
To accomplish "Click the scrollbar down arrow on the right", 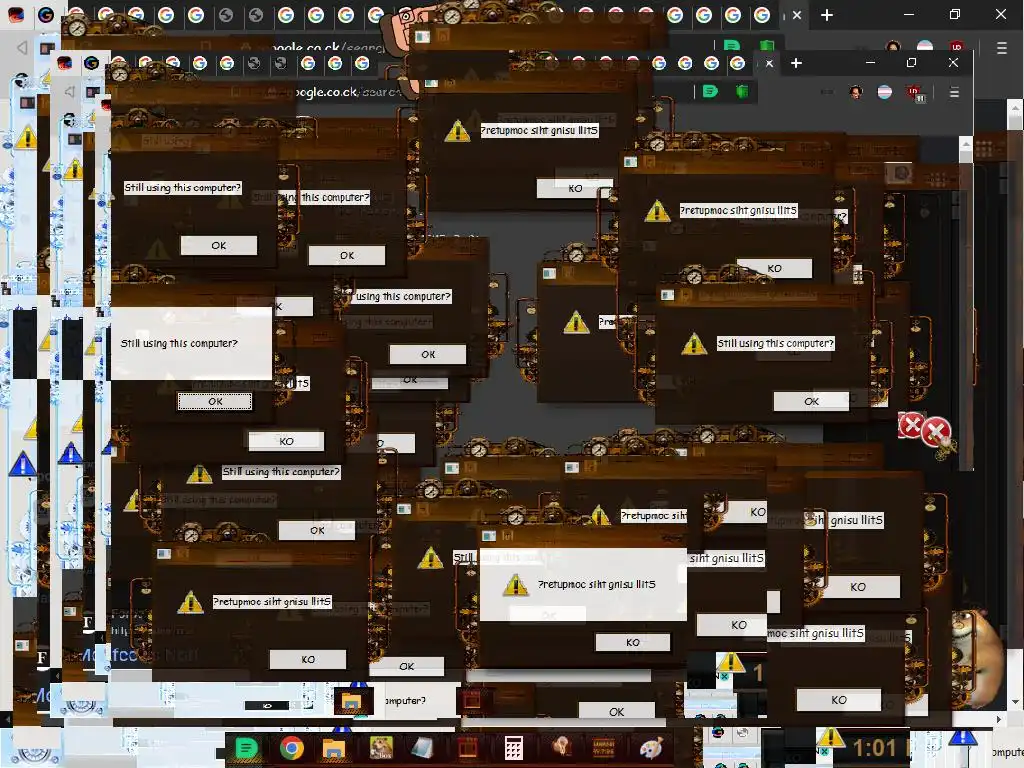I will (1015, 702).
